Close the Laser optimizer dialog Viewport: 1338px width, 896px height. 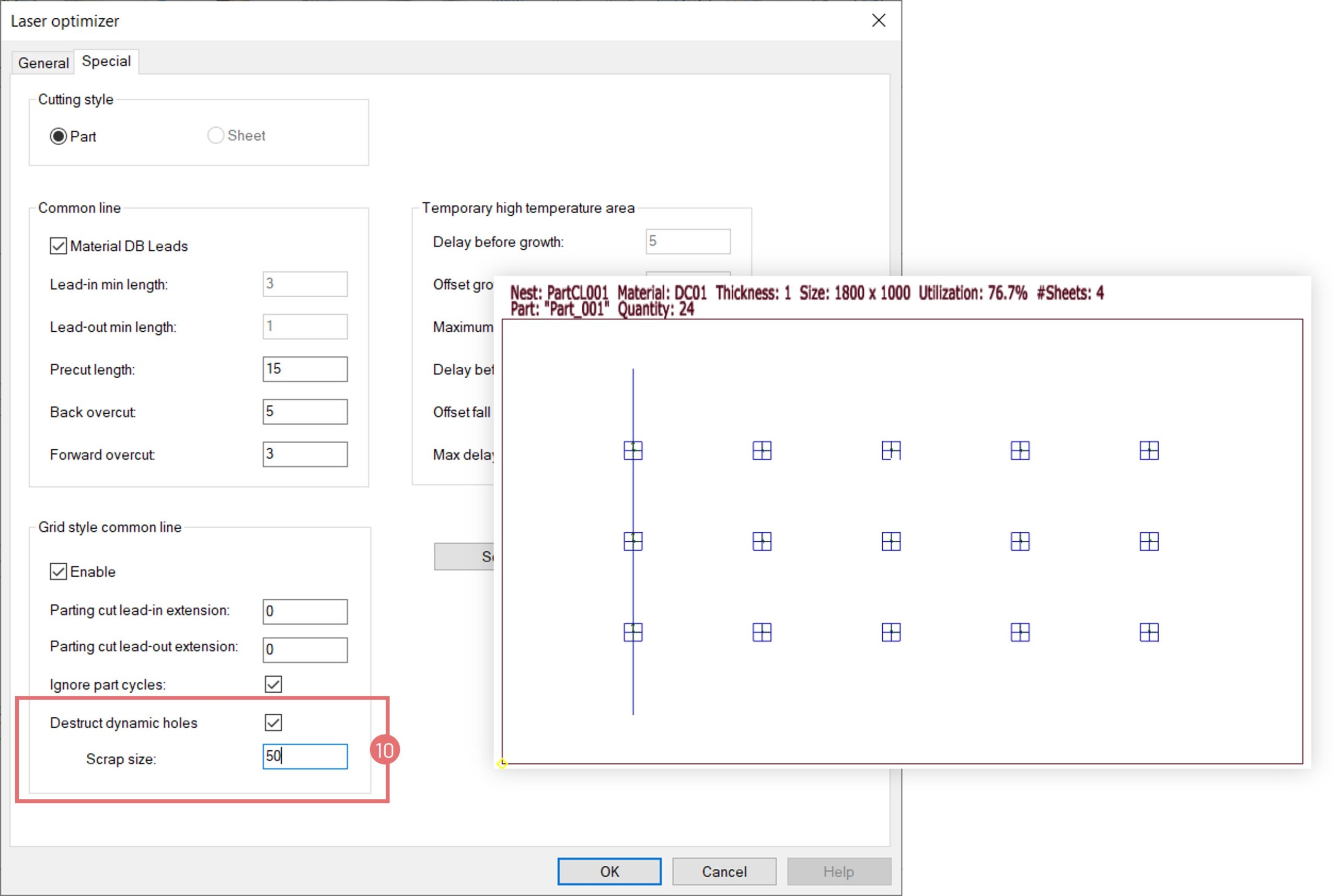(x=878, y=20)
